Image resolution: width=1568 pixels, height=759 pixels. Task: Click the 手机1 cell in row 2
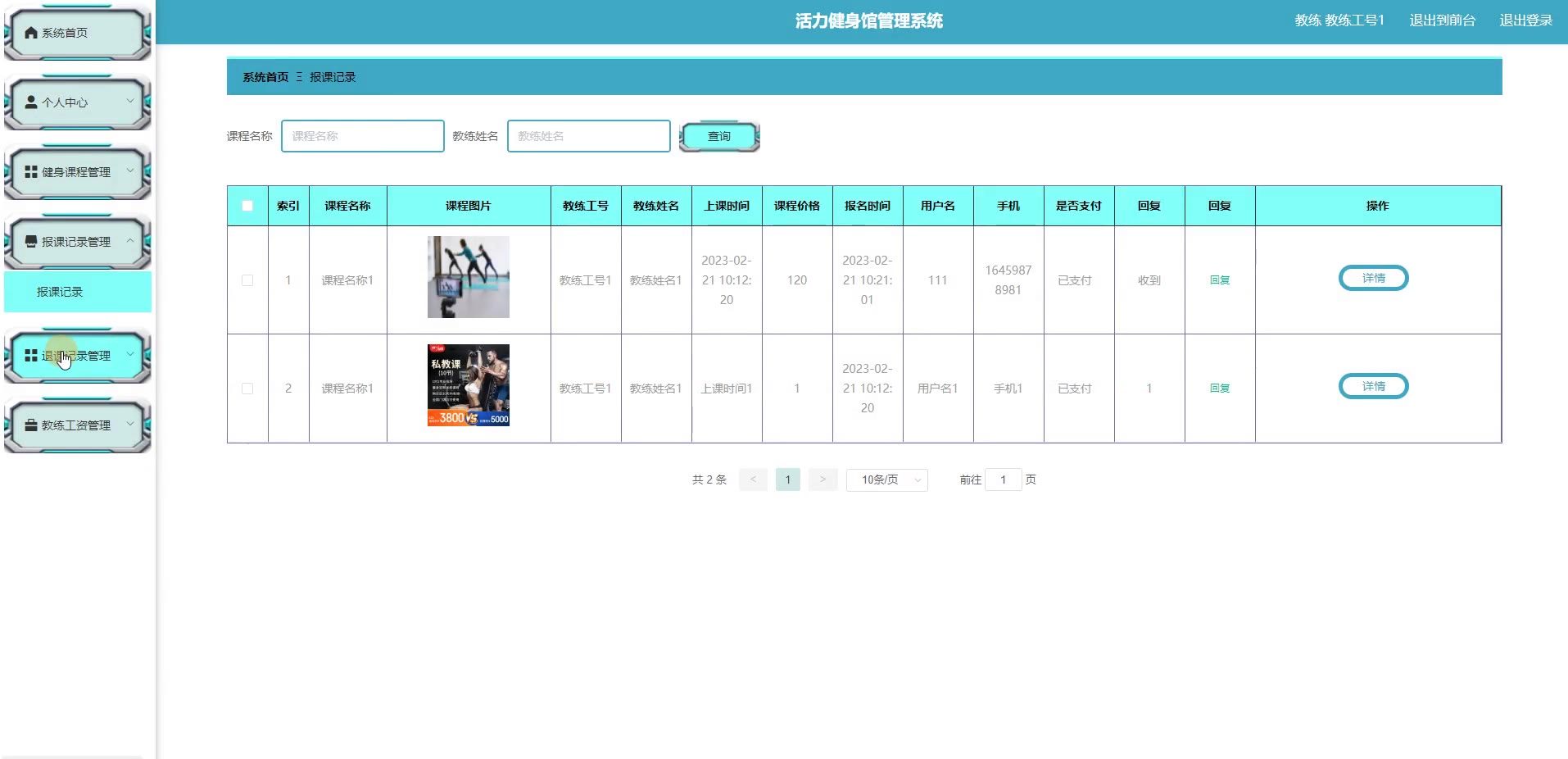pyautogui.click(x=1008, y=389)
